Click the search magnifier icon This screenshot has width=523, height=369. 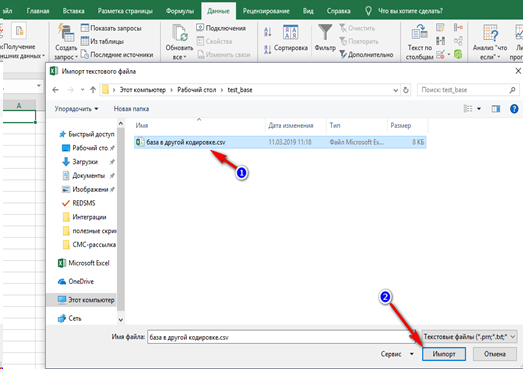pyautogui.click(x=512, y=90)
